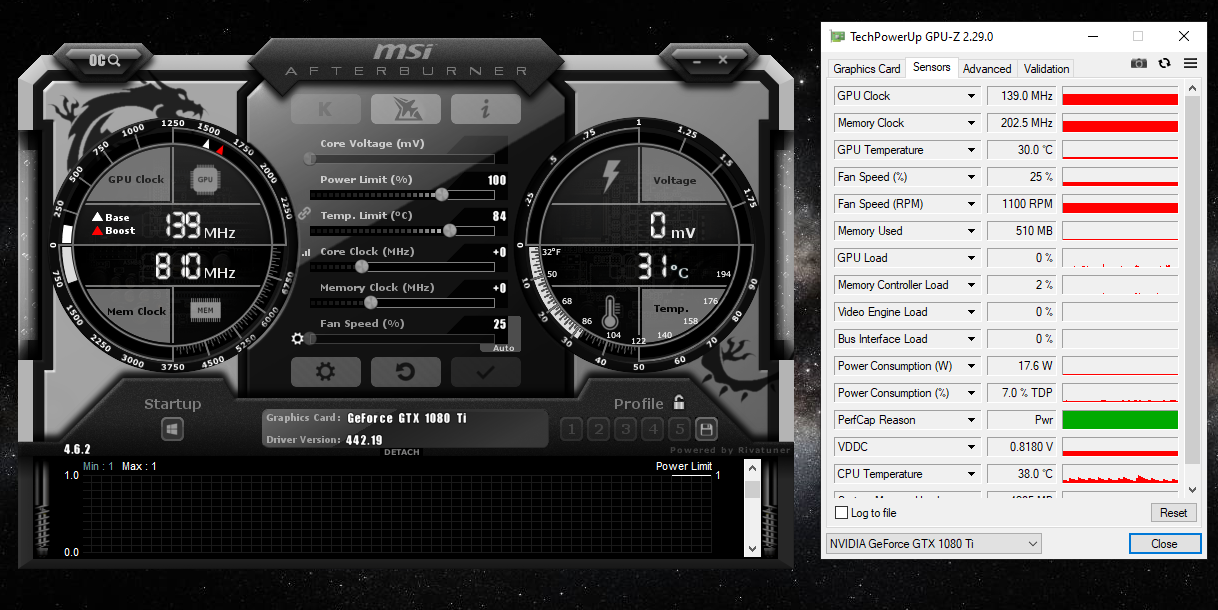Viewport: 1218px width, 610px height.
Task: Open the Afterburner information button
Action: pyautogui.click(x=486, y=109)
